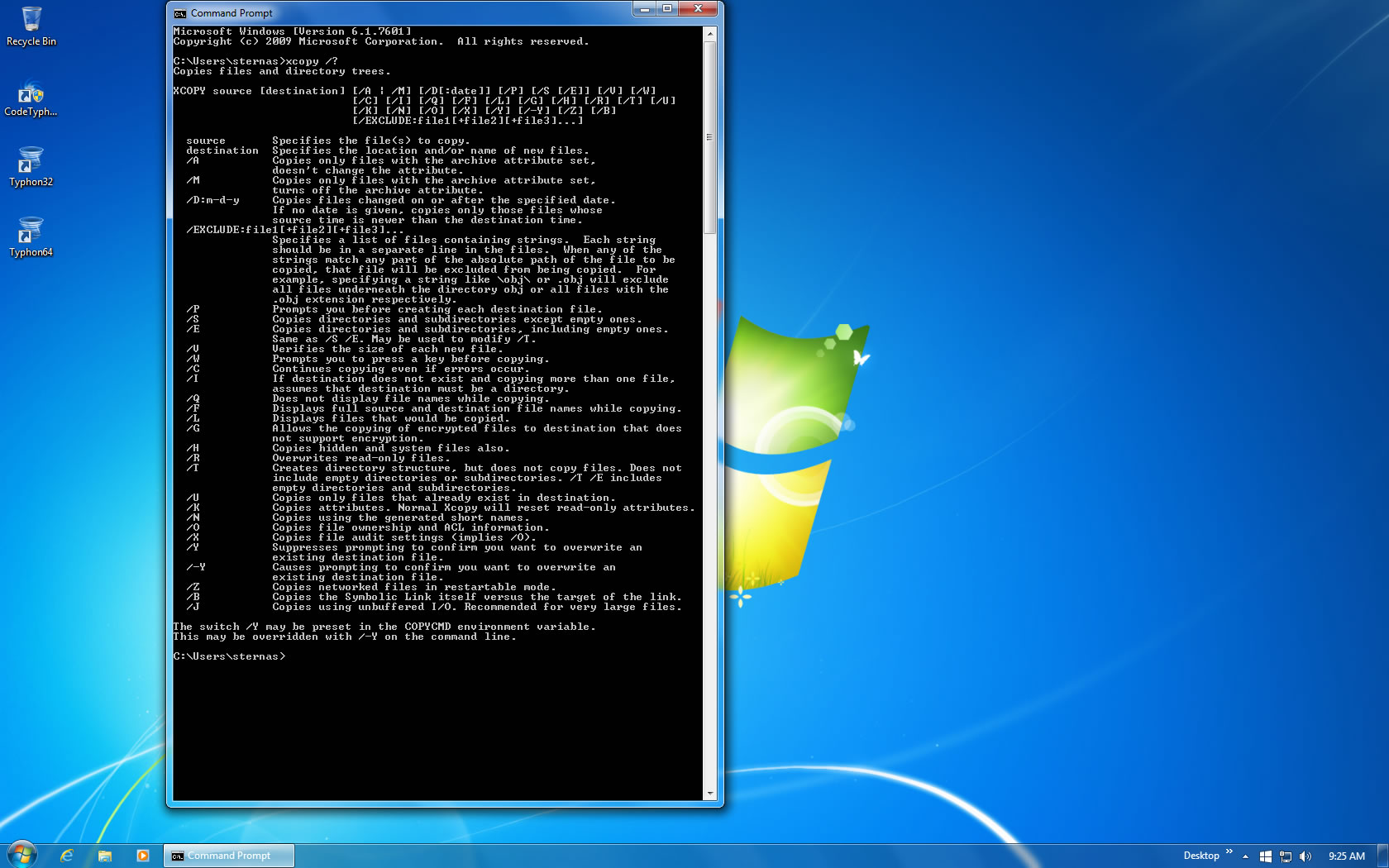Select the Typhon64 desktop shortcut

click(31, 237)
